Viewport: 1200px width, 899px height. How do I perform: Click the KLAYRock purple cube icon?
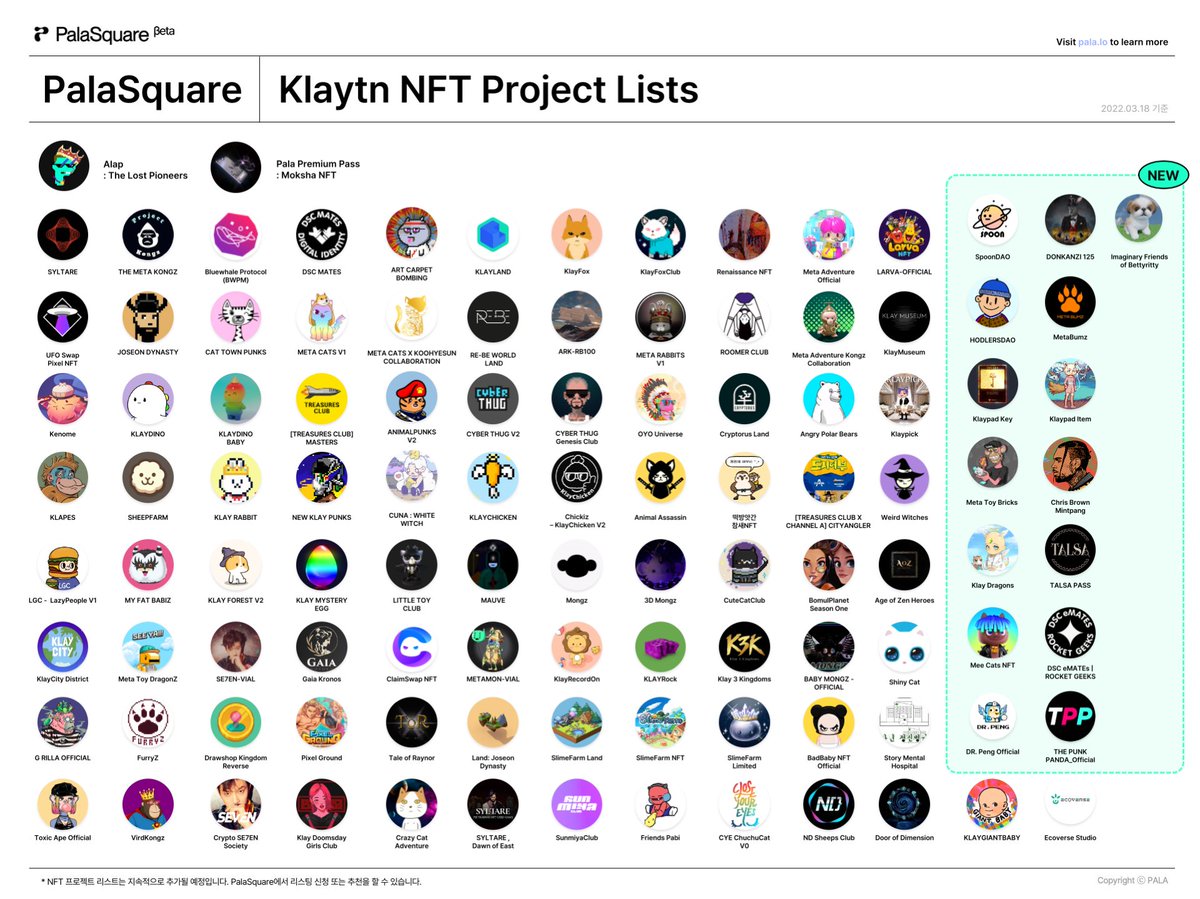coord(660,648)
